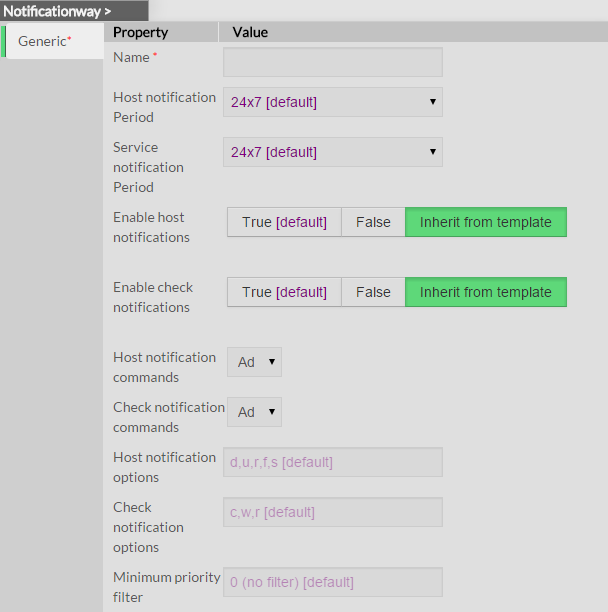Select Inherit from template for host notifications
This screenshot has height=612, width=608.
pyautogui.click(x=485, y=222)
